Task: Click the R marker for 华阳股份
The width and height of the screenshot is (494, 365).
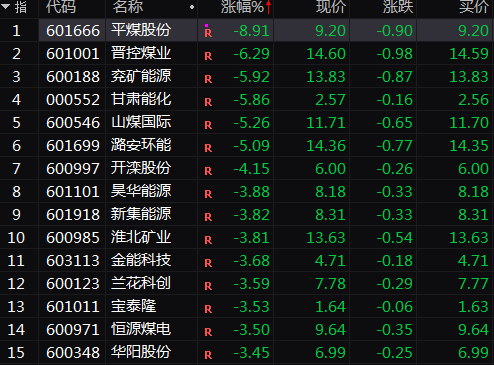Action: coord(208,355)
